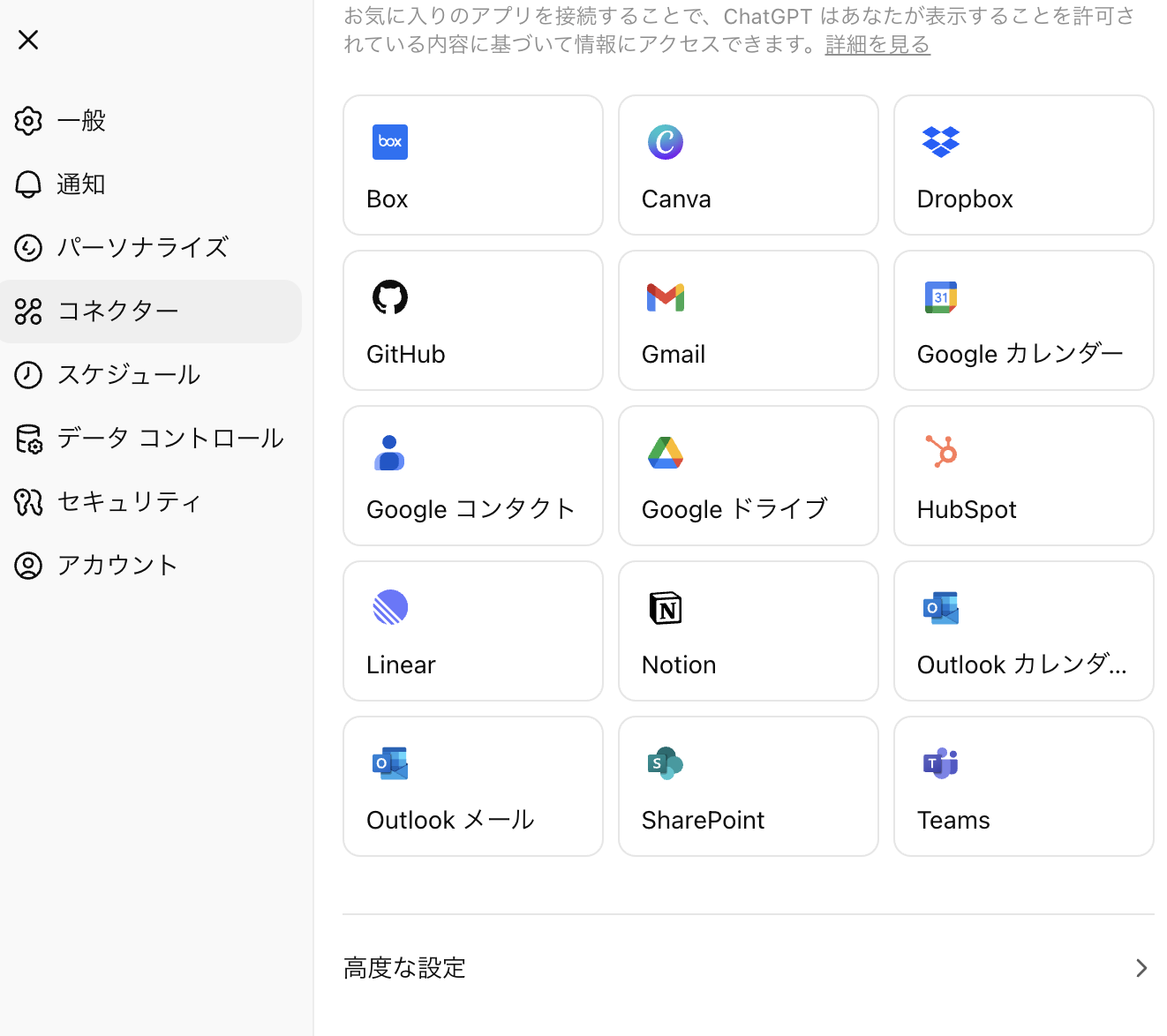Open the データ コントロール settings section
The image size is (1167, 1036).
click(170, 438)
